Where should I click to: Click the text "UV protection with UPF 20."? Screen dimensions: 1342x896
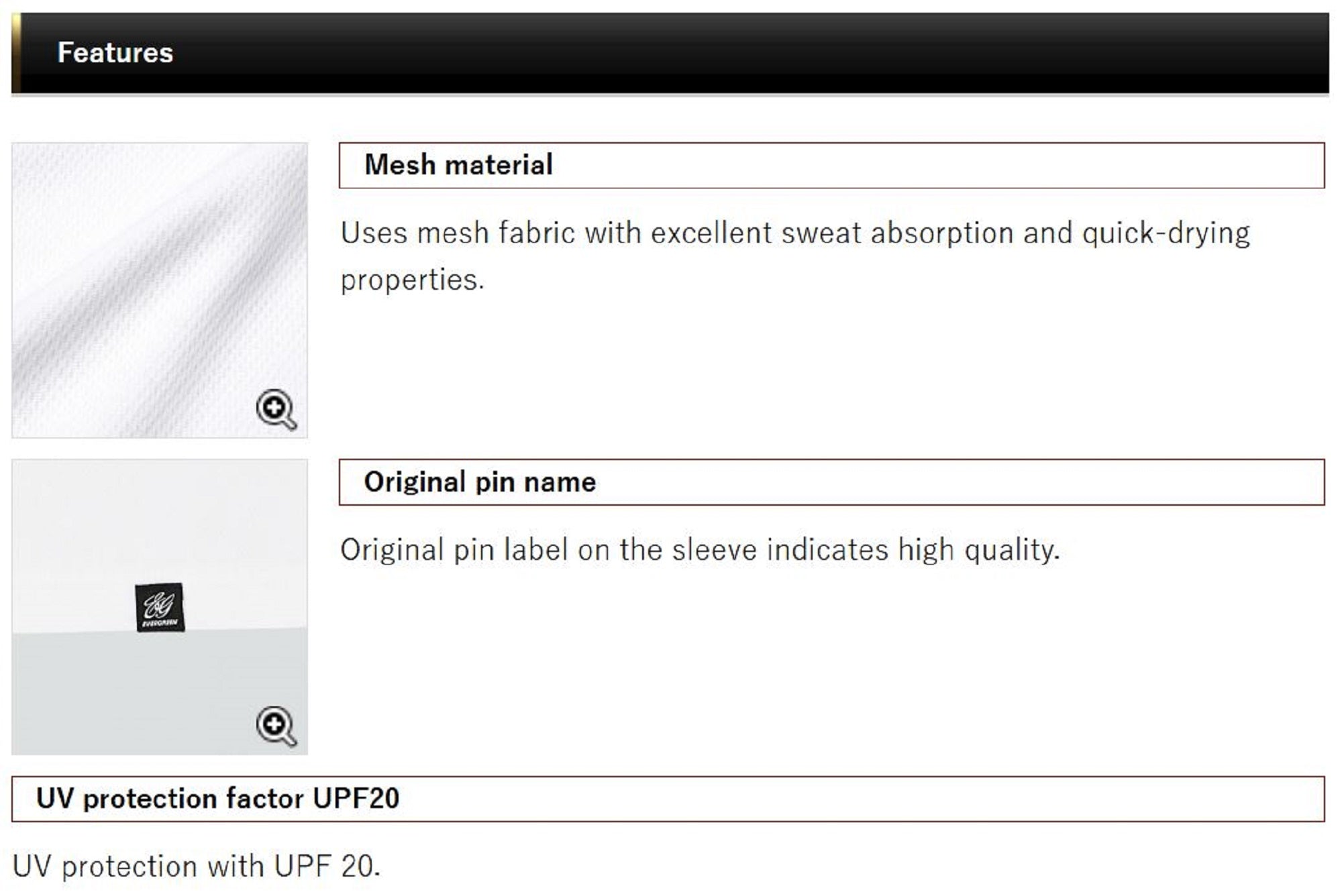tap(196, 866)
